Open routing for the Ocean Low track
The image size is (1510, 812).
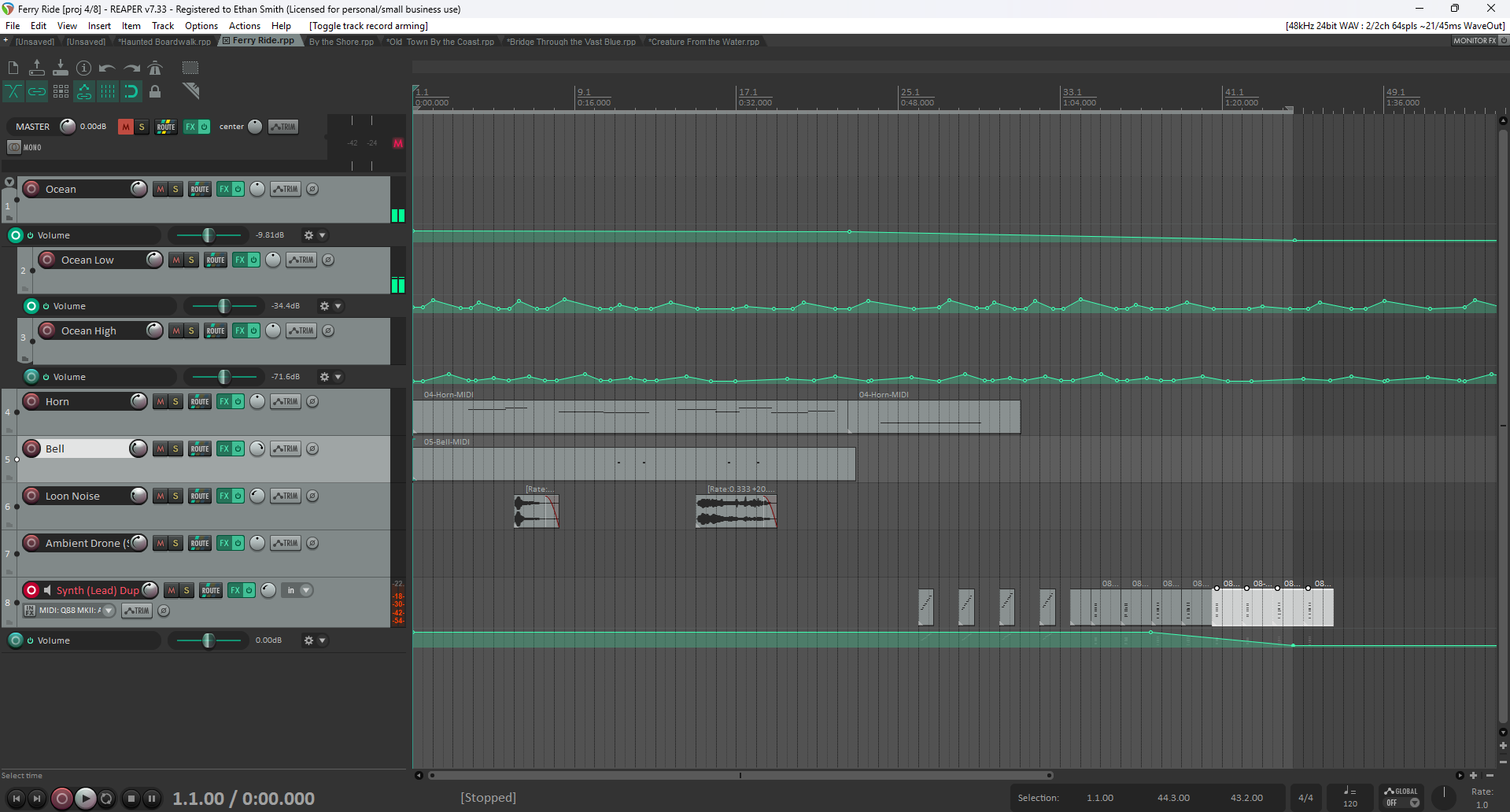tap(216, 260)
